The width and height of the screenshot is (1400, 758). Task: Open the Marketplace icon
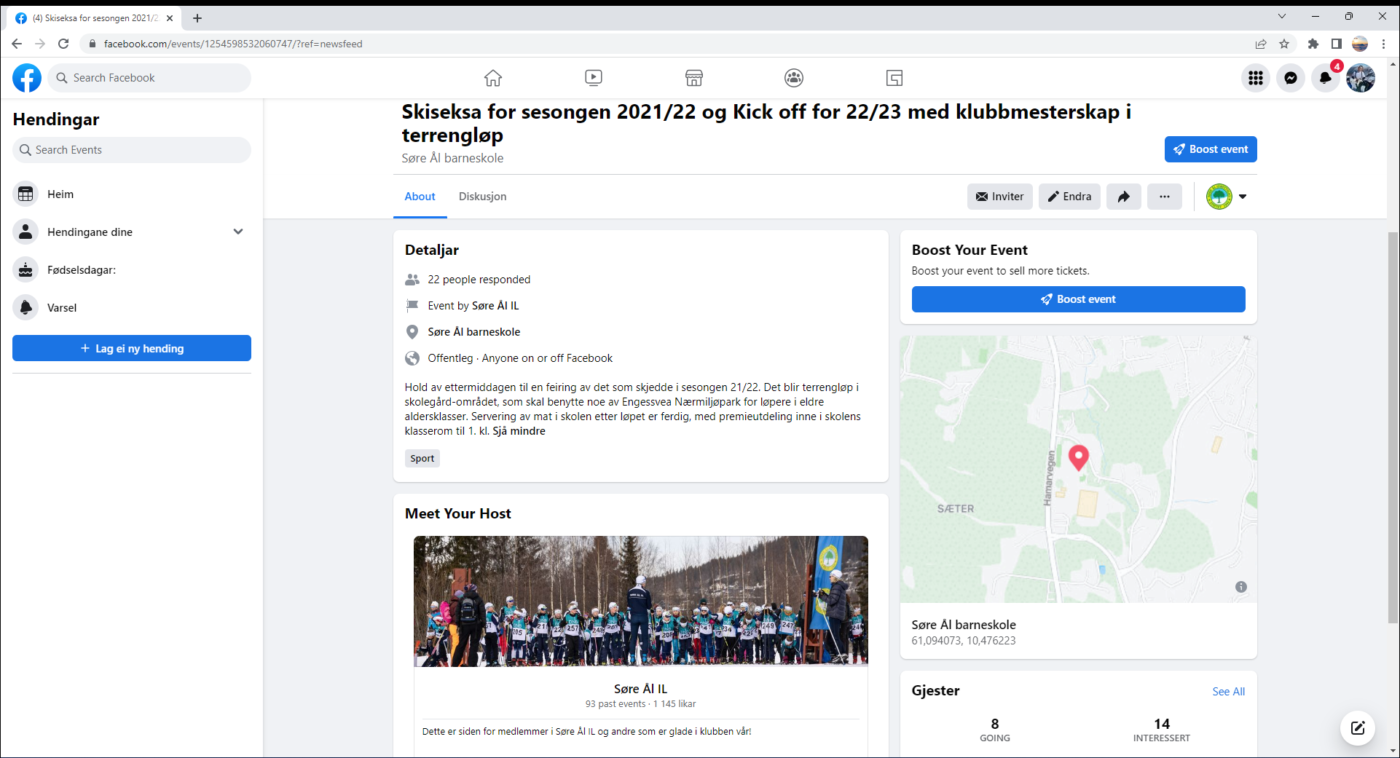[694, 78]
